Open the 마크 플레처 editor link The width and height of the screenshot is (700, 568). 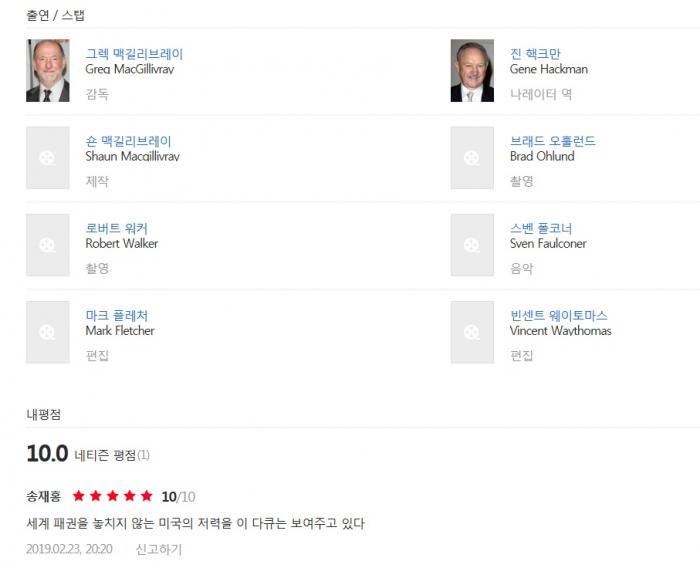coord(116,315)
